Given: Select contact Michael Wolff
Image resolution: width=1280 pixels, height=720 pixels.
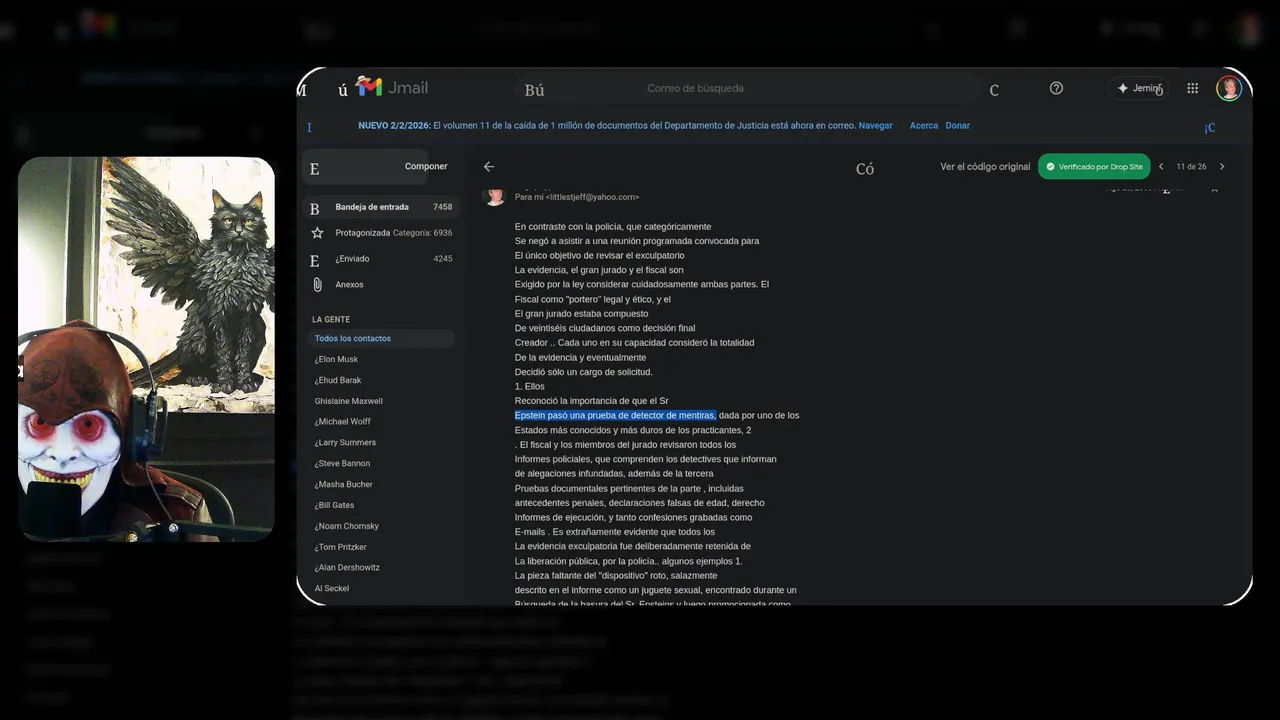Looking at the screenshot, I should (343, 422).
